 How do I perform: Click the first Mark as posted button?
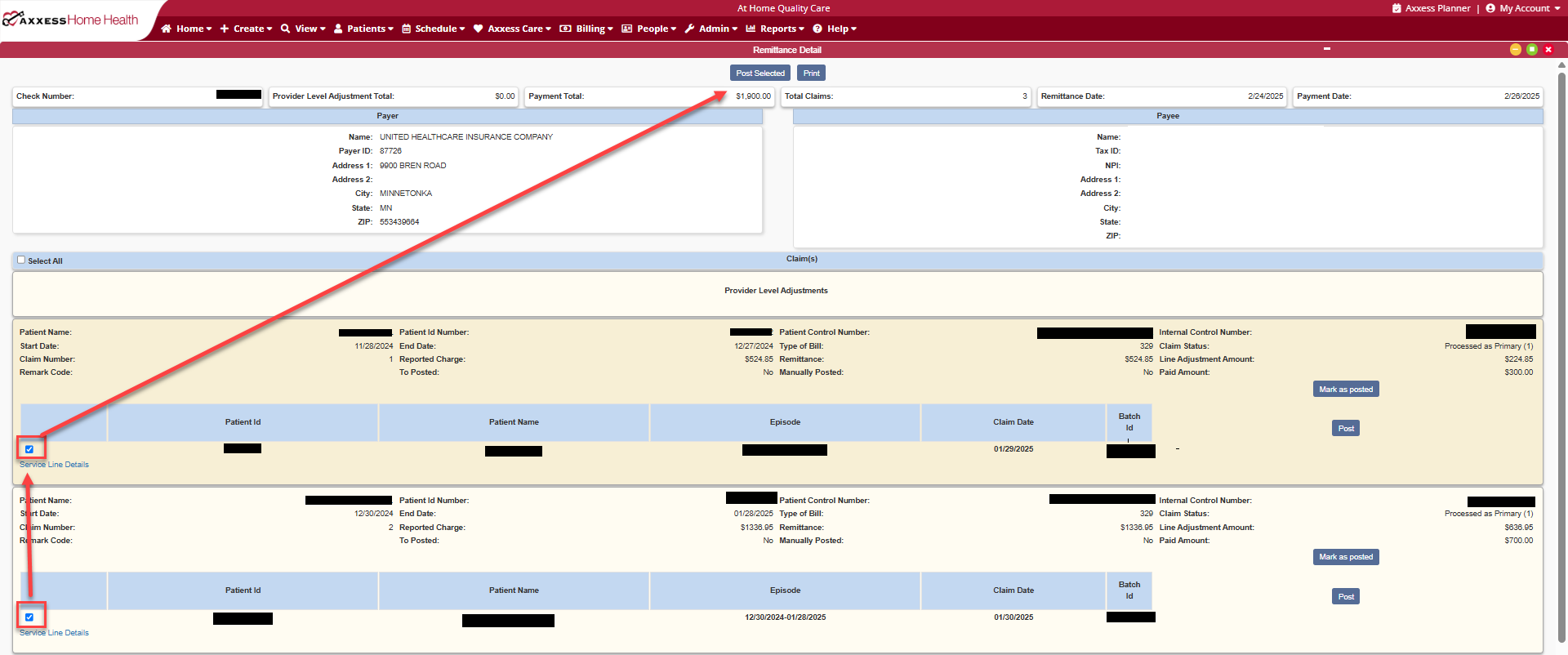coord(1346,389)
